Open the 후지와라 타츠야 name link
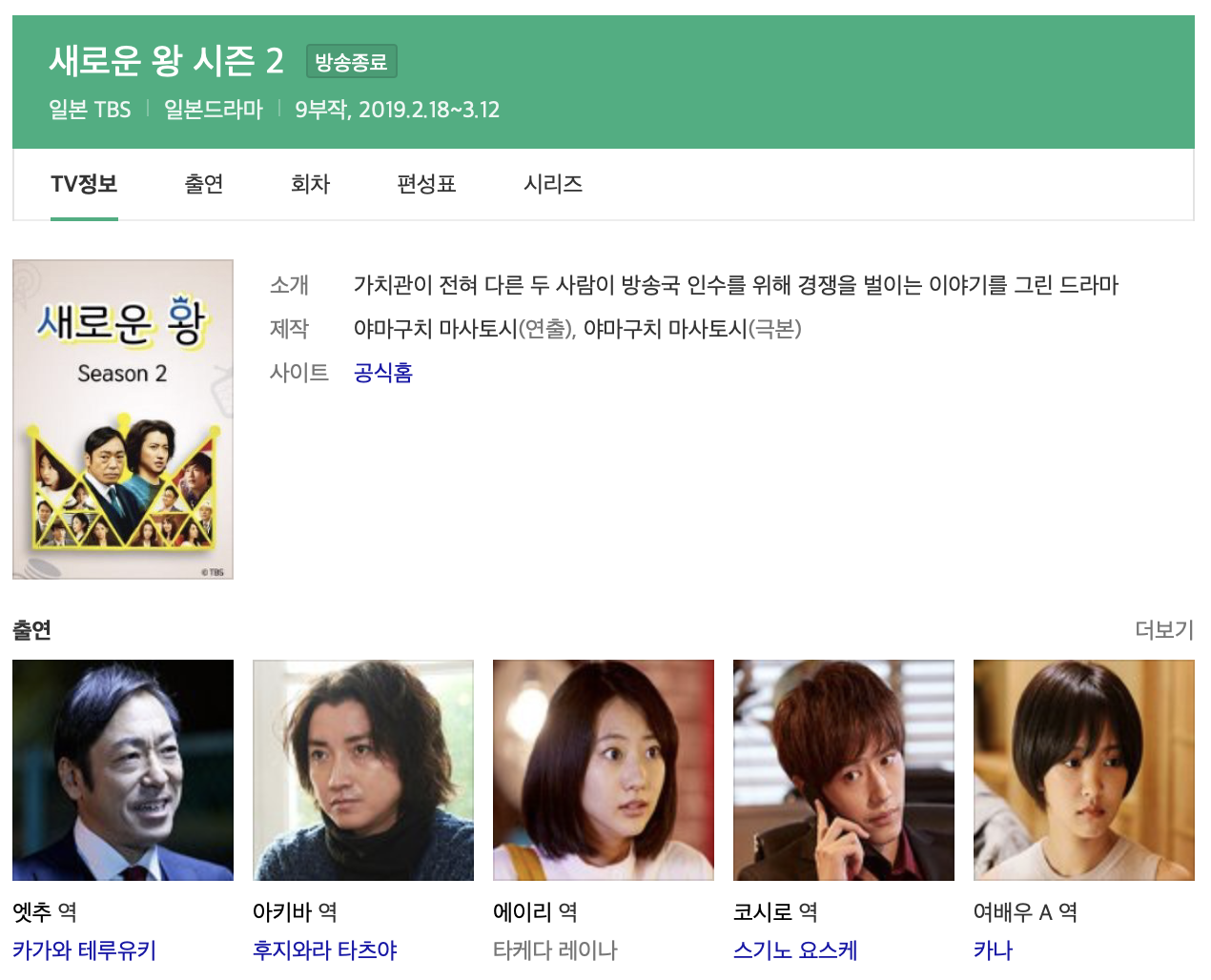Screen dimensions: 1211x980 325,950
